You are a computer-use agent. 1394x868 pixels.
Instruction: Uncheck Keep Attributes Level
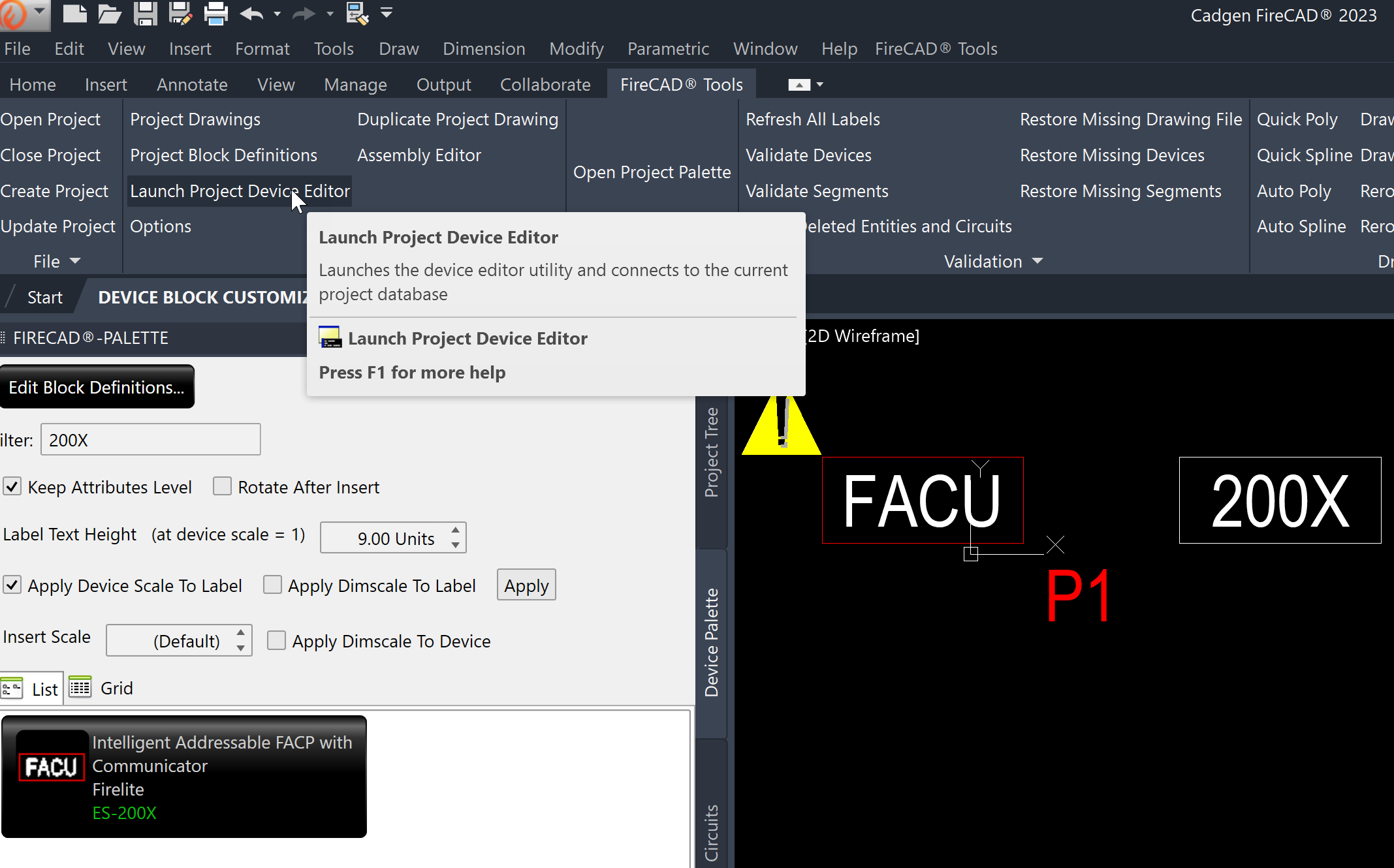12,486
